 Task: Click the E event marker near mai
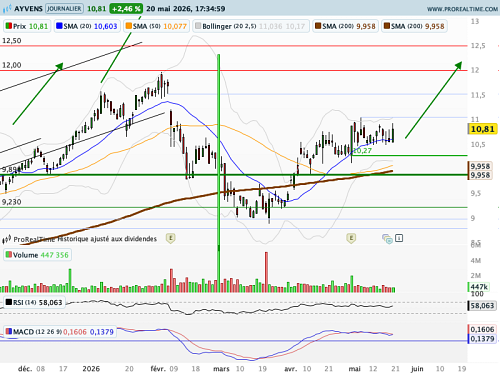pyautogui.click(x=351, y=238)
